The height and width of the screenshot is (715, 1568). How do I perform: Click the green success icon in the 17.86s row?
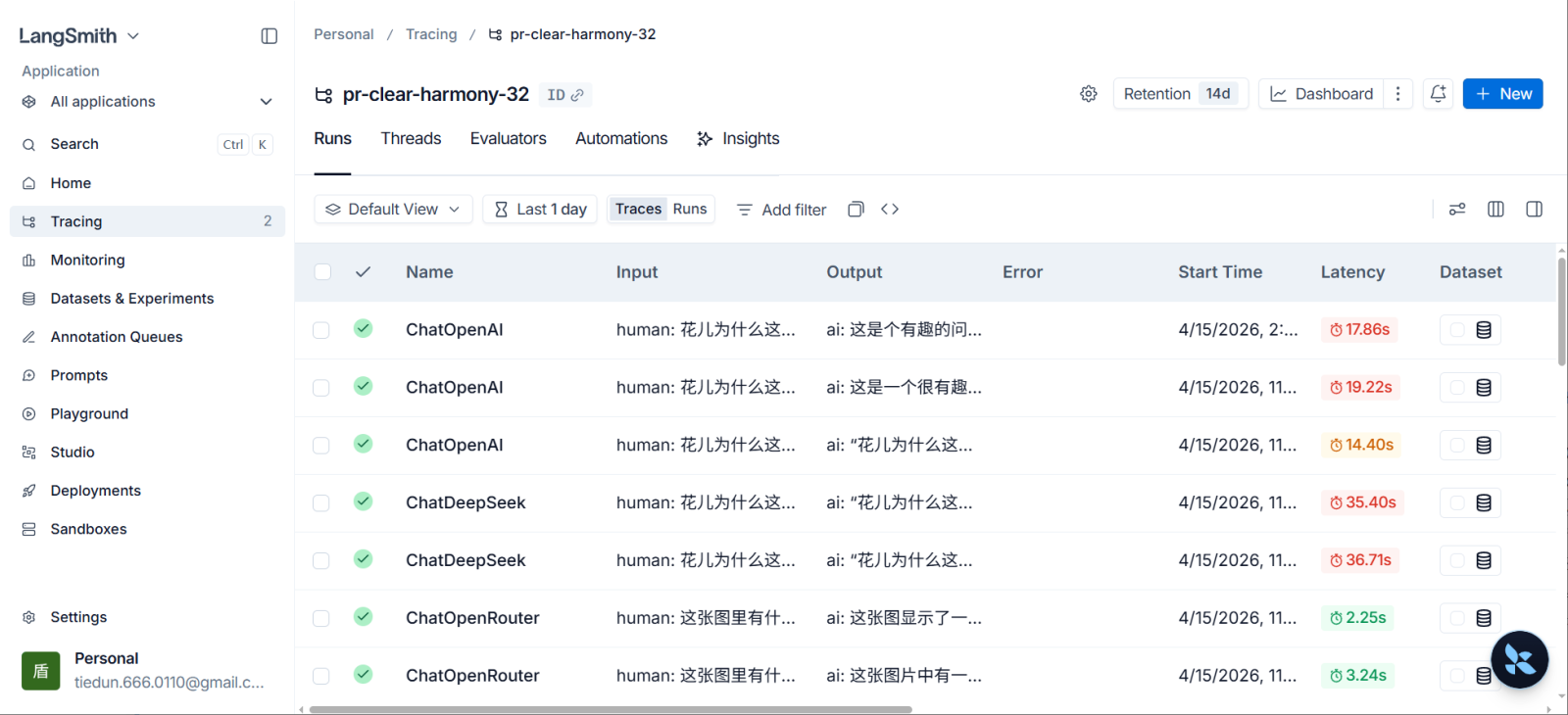pos(363,329)
